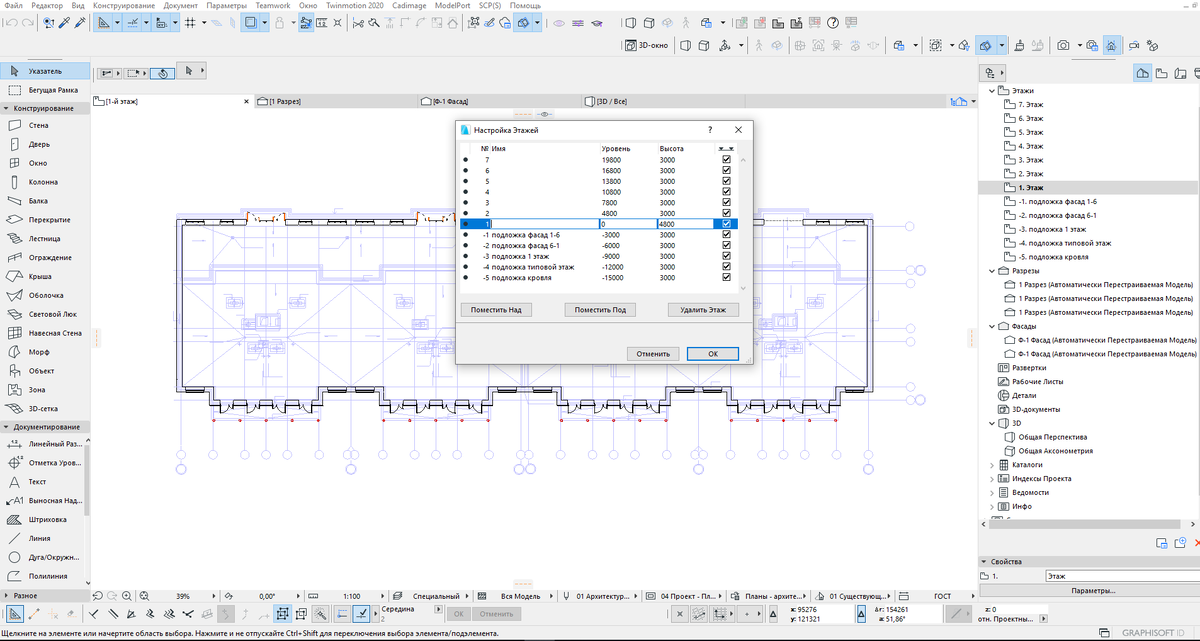Click the Поместить Под button
This screenshot has width=1200, height=641.
600,310
